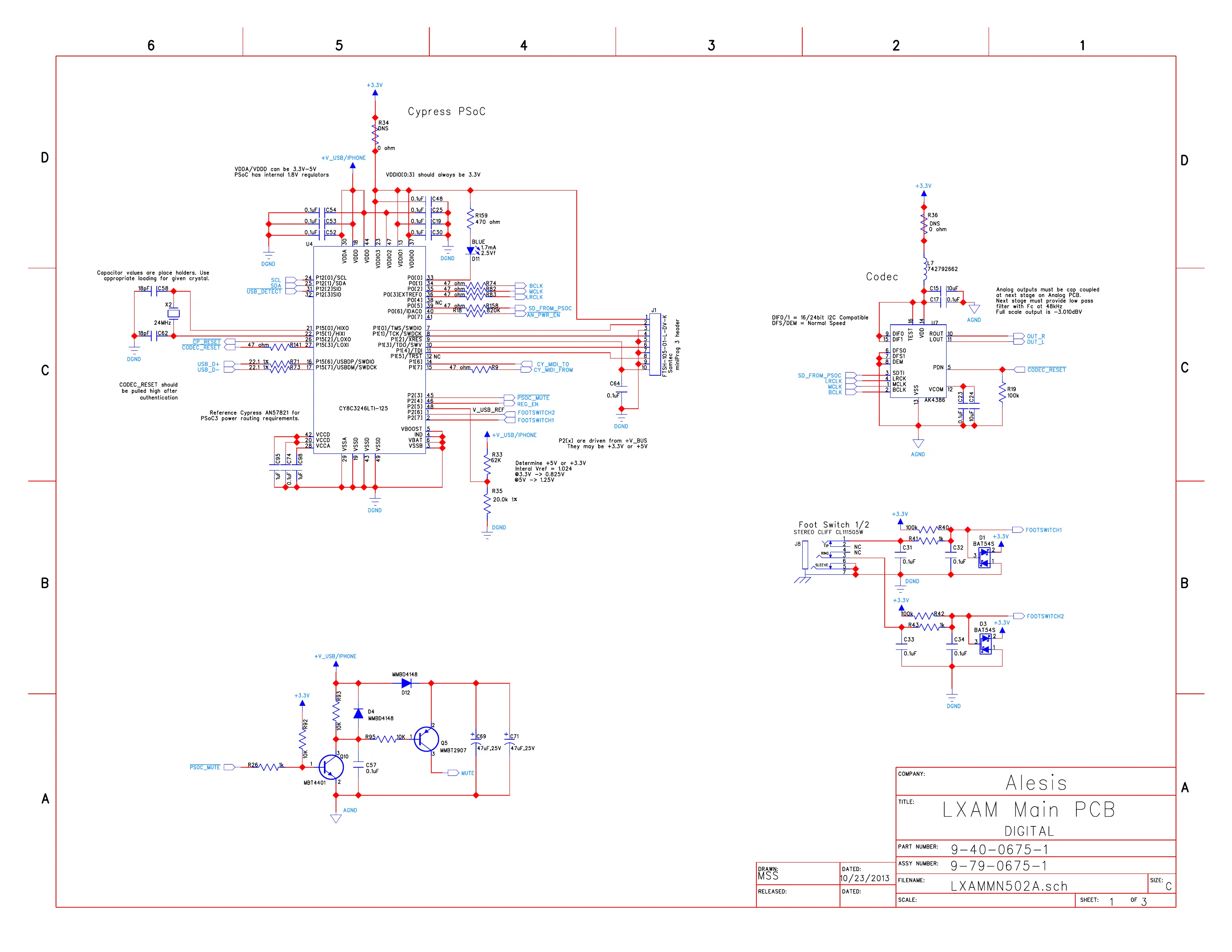
Task: Click the "STEREO CLIFF CL111505W" note
Action: [828, 532]
